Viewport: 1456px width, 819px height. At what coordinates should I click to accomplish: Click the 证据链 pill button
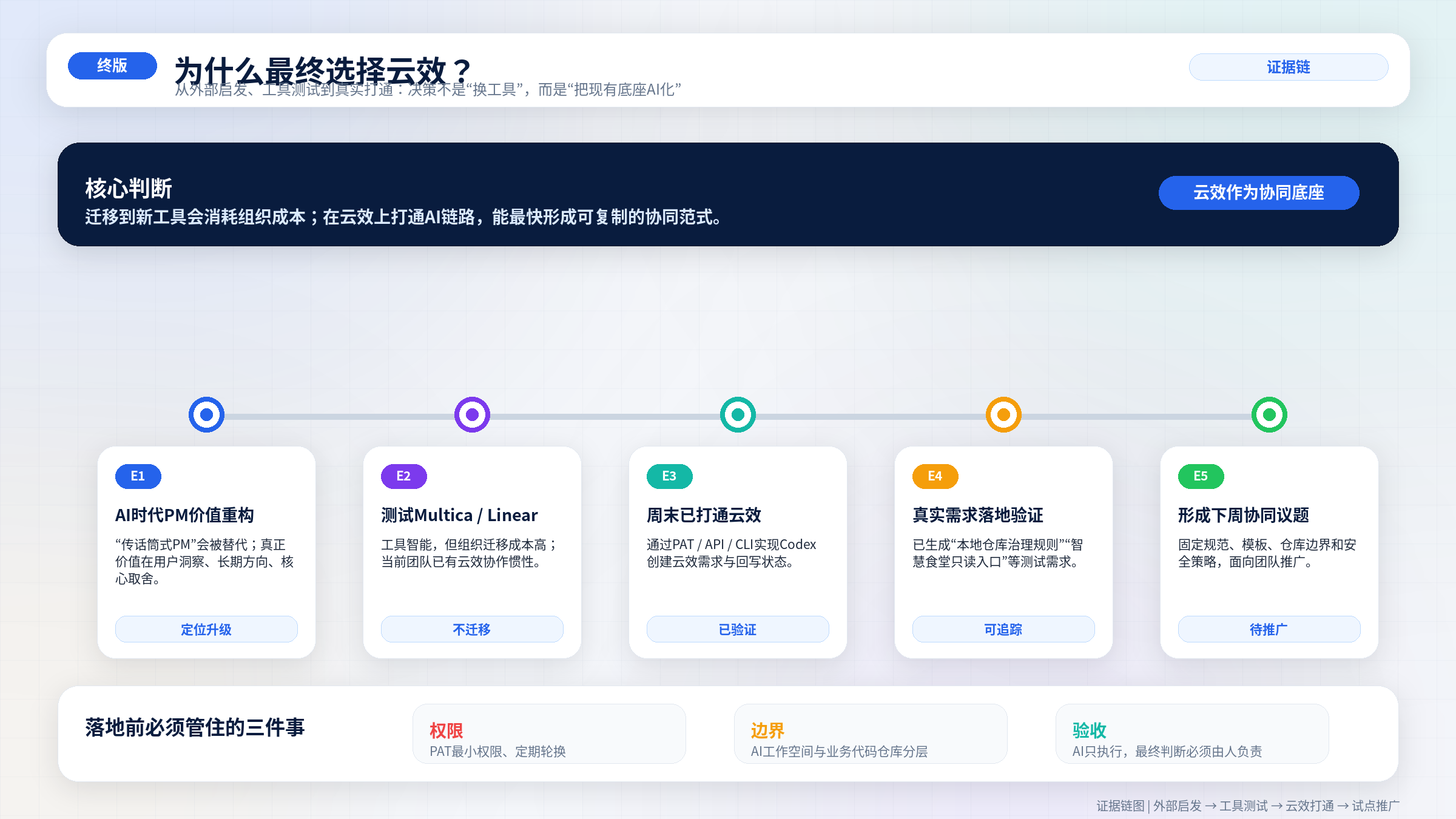[1289, 67]
